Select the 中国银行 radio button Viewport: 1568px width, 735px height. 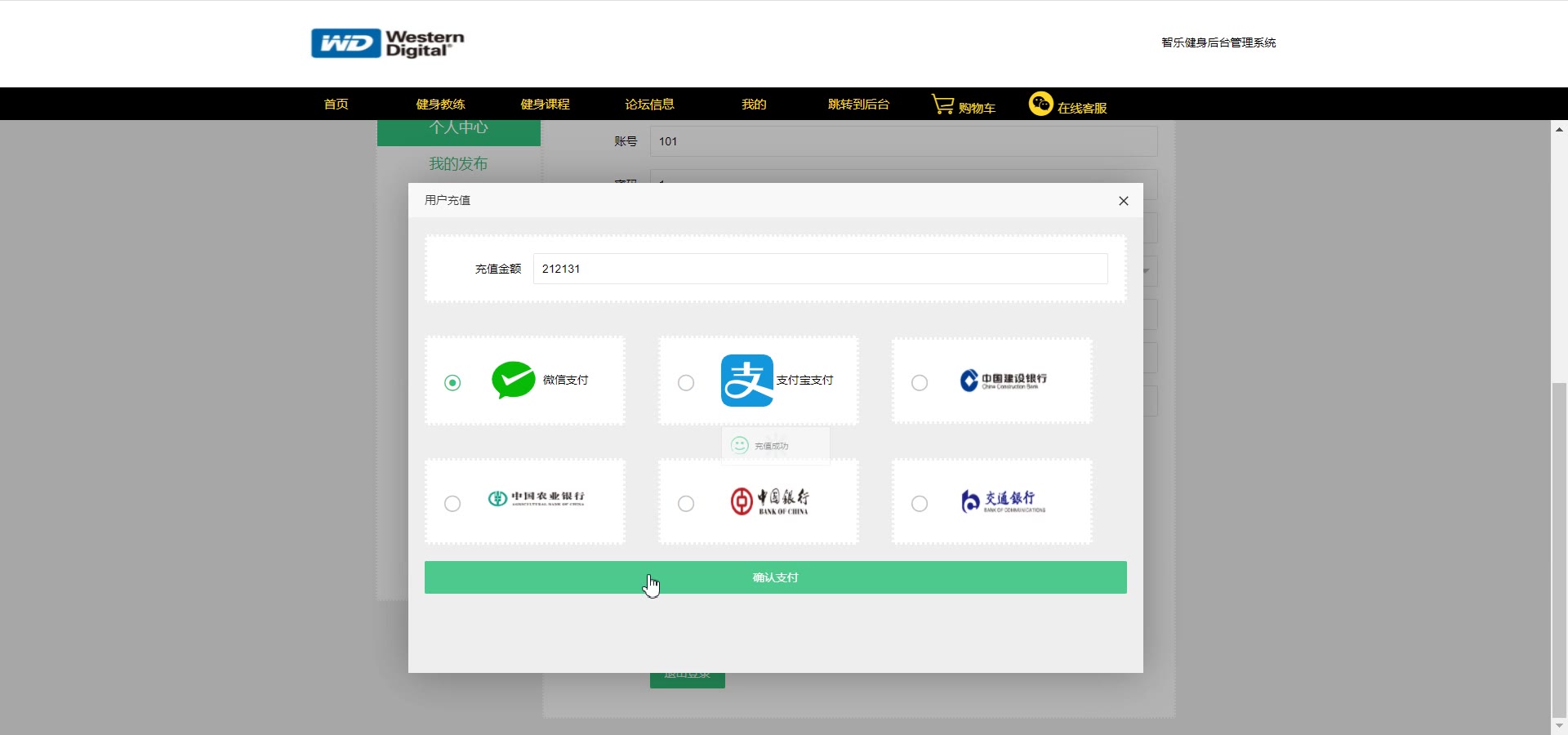pyautogui.click(x=686, y=504)
